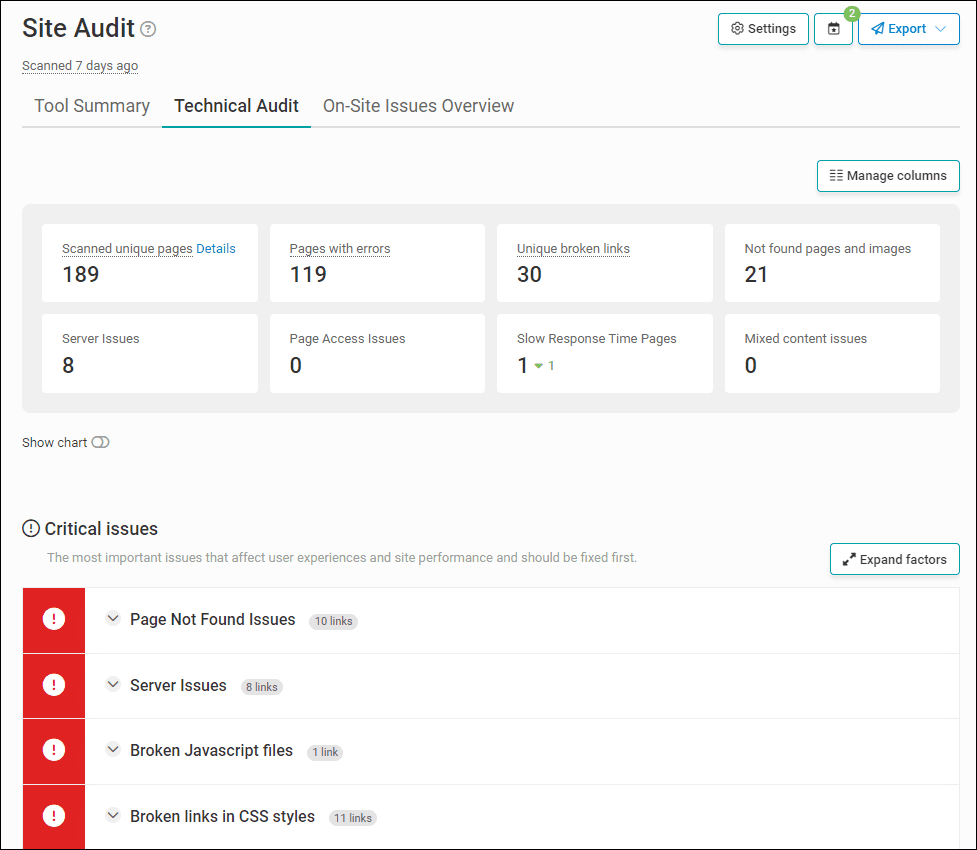
Task: Click the Critical issues exclamation icon
Action: click(31, 528)
